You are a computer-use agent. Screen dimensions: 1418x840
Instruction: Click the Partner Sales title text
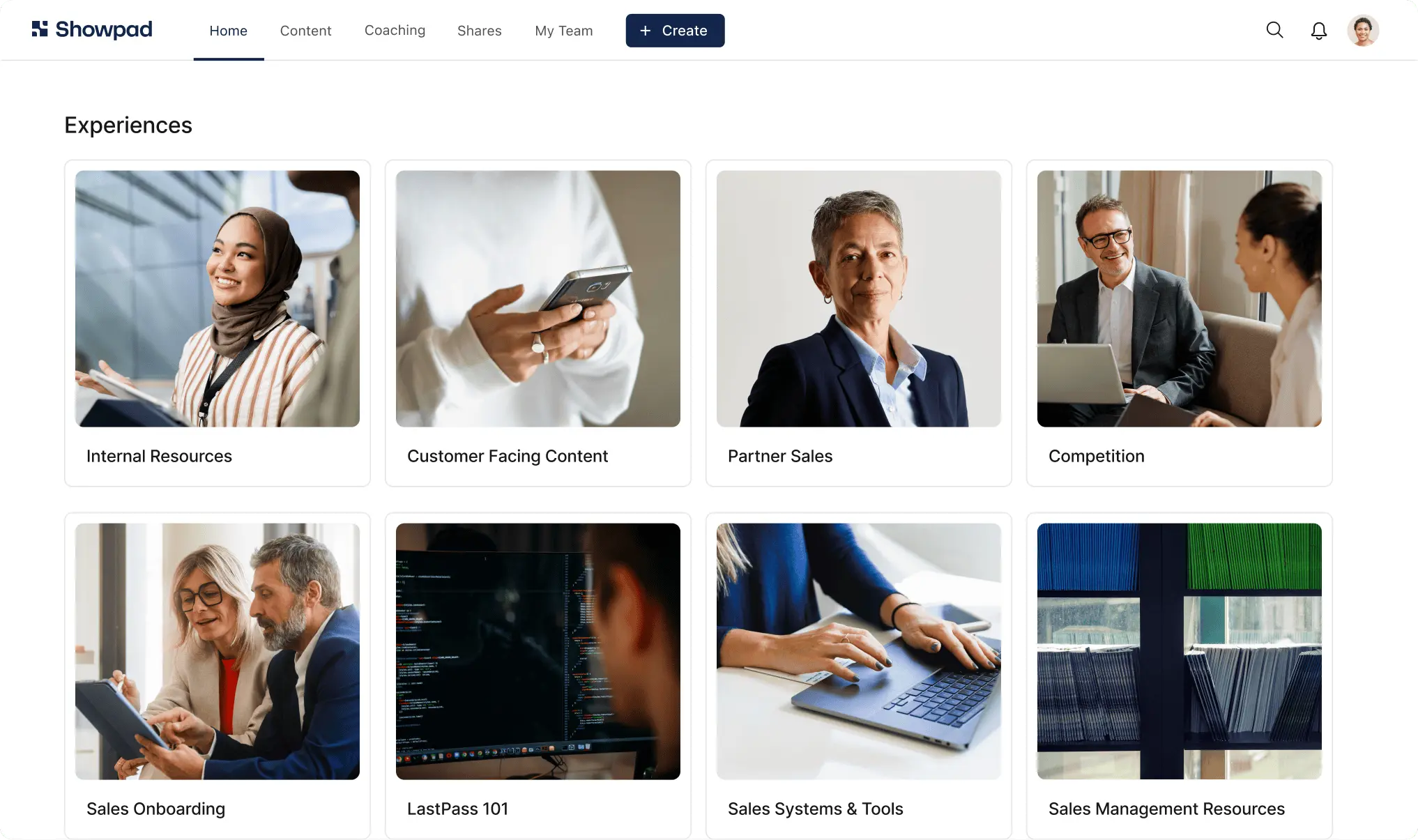pyautogui.click(x=780, y=456)
